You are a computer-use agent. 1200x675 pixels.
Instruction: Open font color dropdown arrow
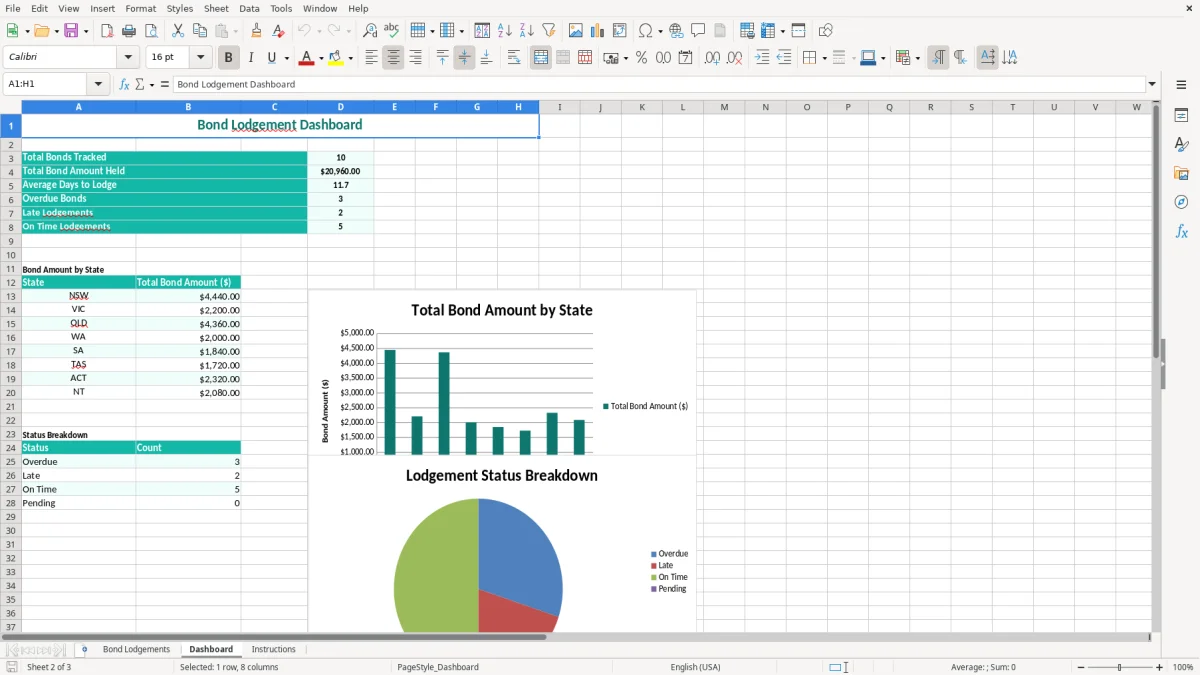[x=321, y=58]
